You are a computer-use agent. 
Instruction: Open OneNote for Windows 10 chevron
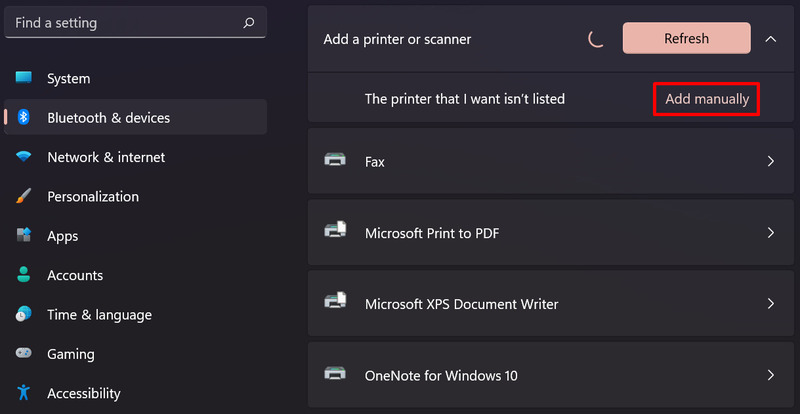[770, 376]
